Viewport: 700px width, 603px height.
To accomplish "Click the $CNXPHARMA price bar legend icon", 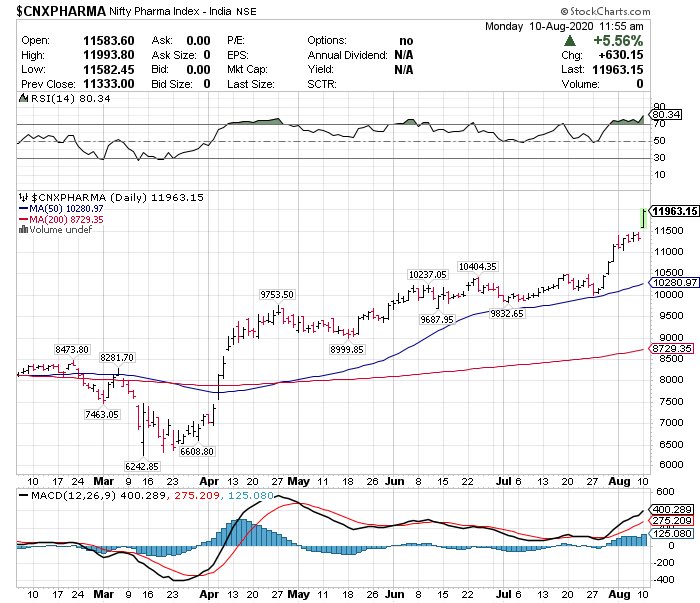I will point(23,197).
